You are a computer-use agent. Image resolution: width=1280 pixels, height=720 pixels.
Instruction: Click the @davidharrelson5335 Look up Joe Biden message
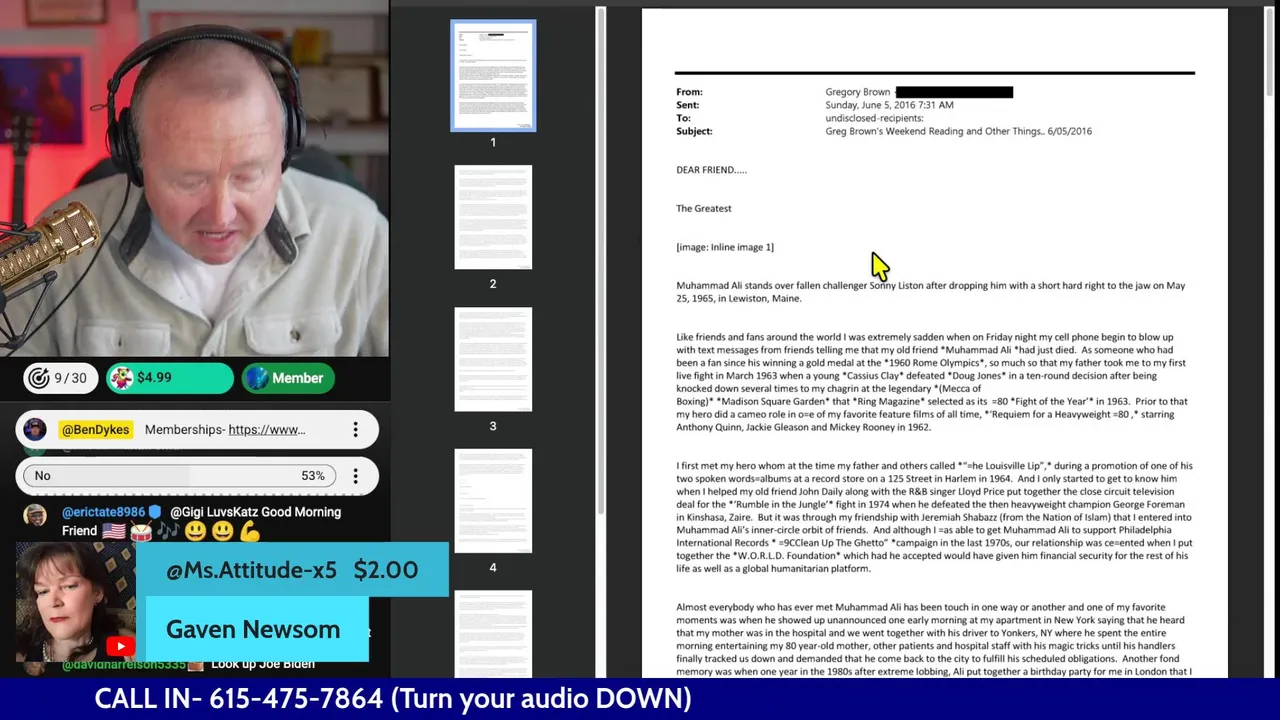[189, 664]
